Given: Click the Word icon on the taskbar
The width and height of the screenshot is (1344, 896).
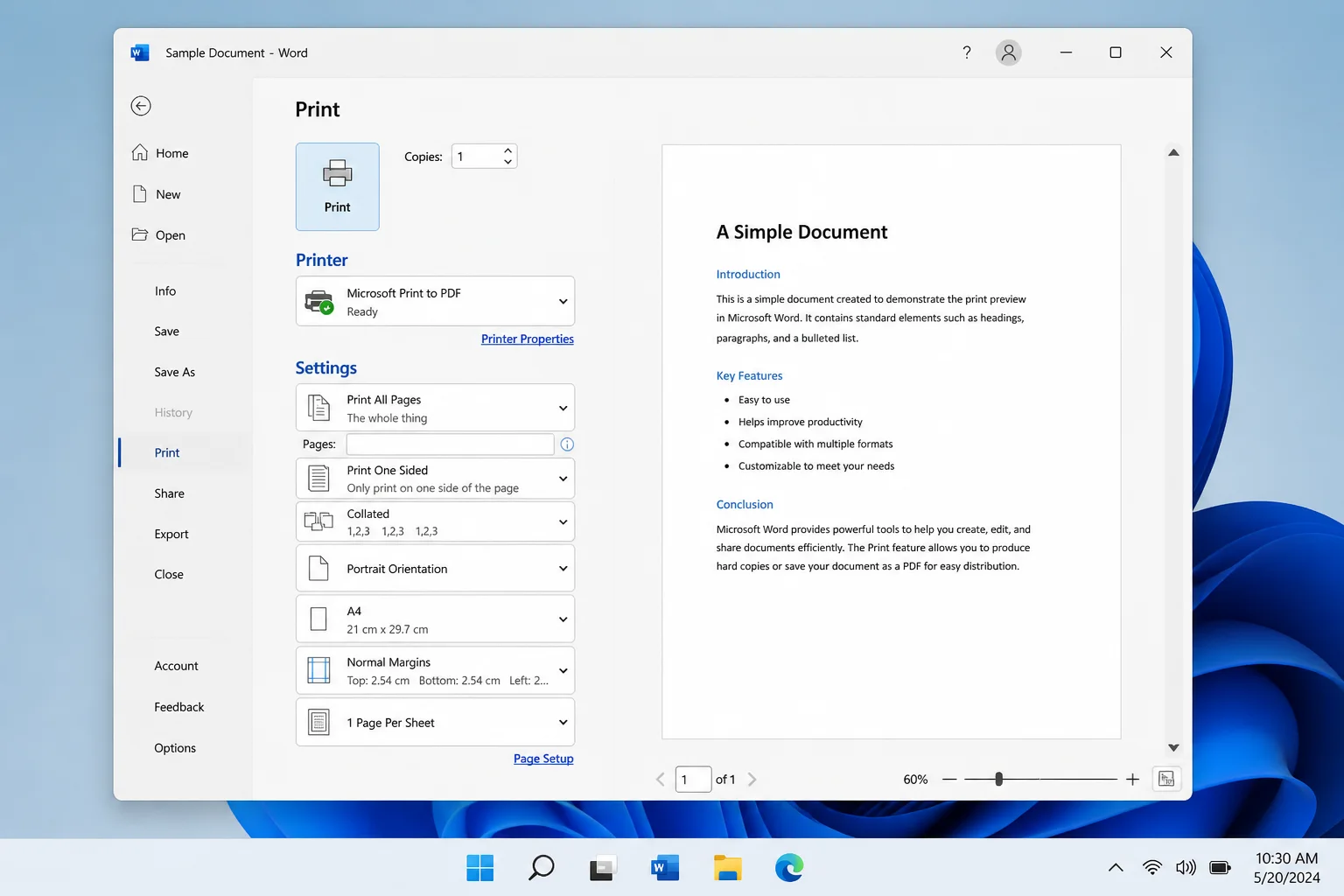Looking at the screenshot, I should pos(665,867).
